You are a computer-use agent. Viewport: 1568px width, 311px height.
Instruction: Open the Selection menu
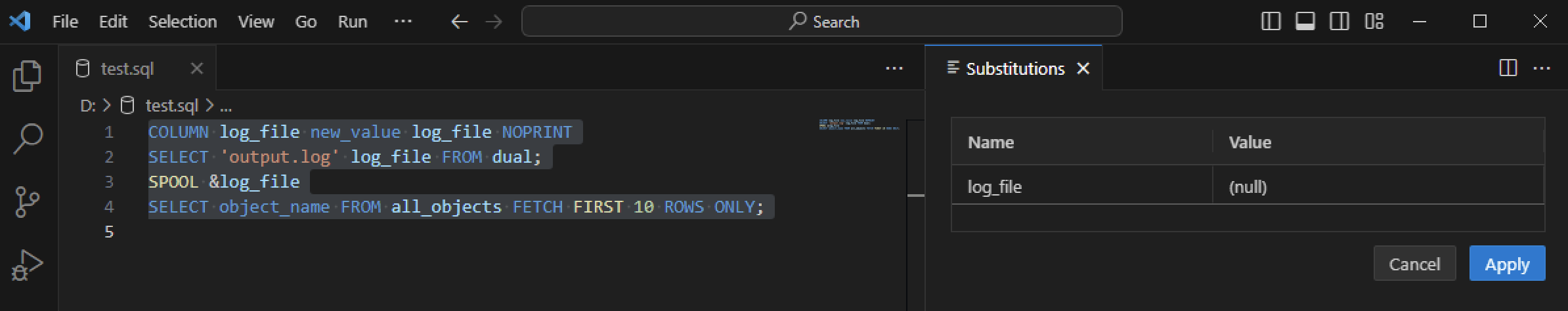pyautogui.click(x=183, y=22)
